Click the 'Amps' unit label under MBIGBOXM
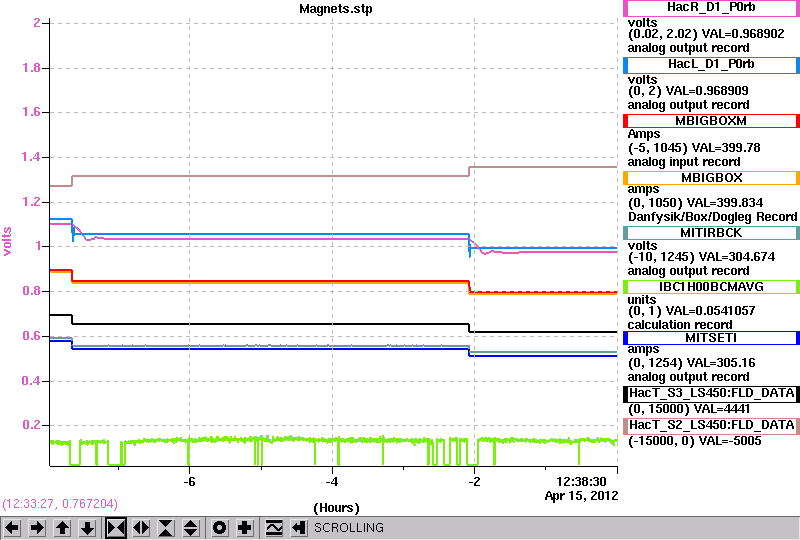 pos(644,134)
